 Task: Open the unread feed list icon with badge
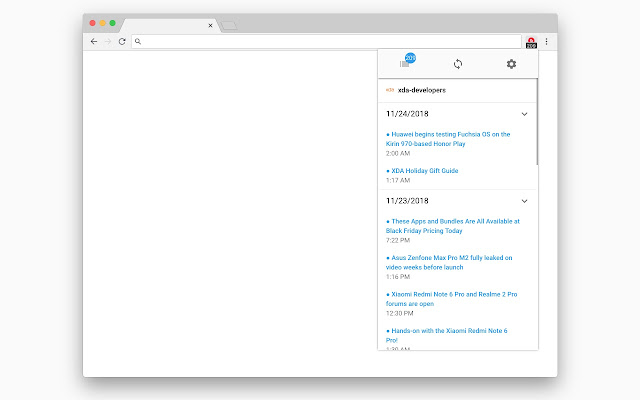click(407, 61)
